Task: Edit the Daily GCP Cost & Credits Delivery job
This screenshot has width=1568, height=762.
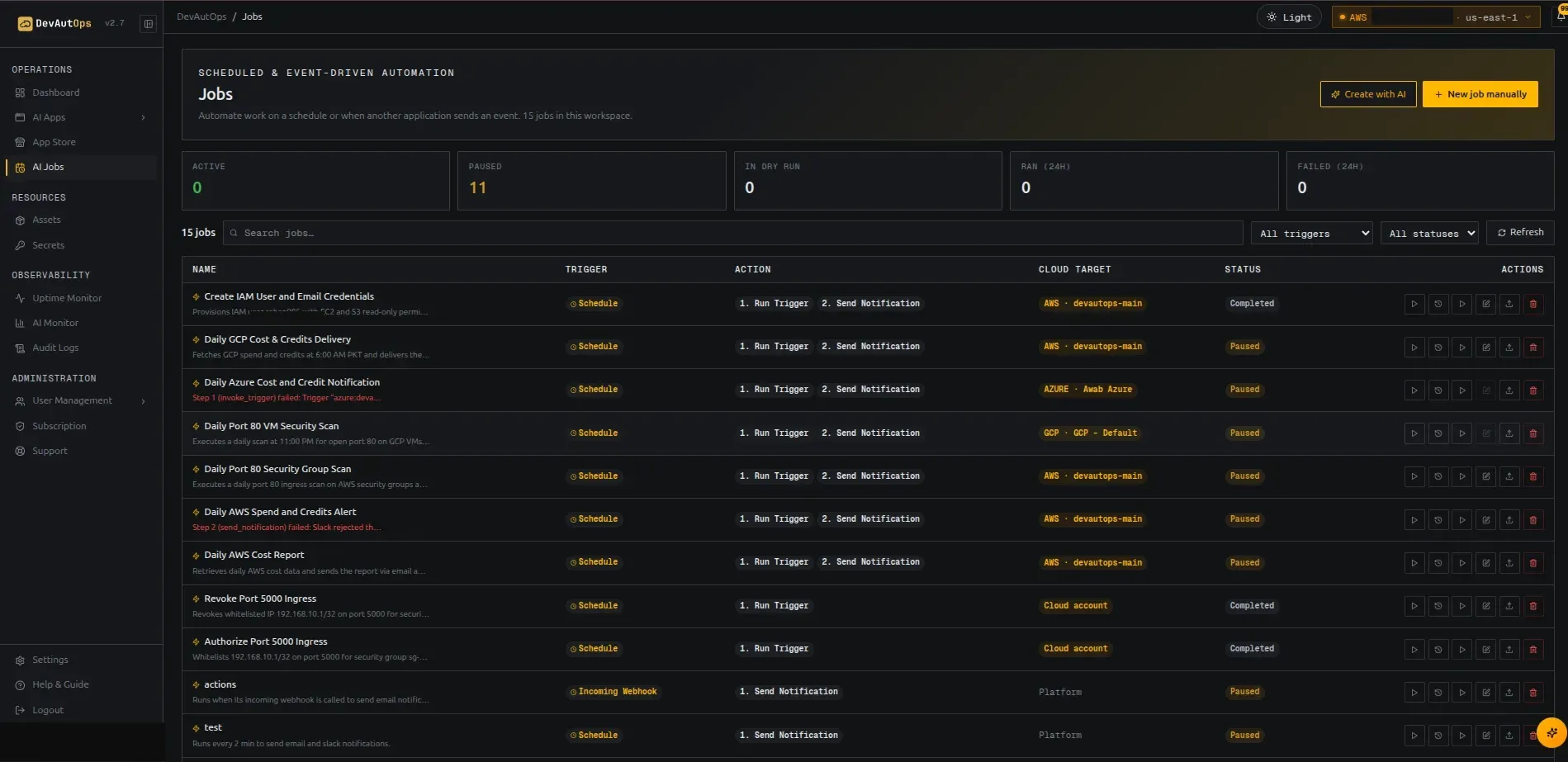Action: 1485,348
